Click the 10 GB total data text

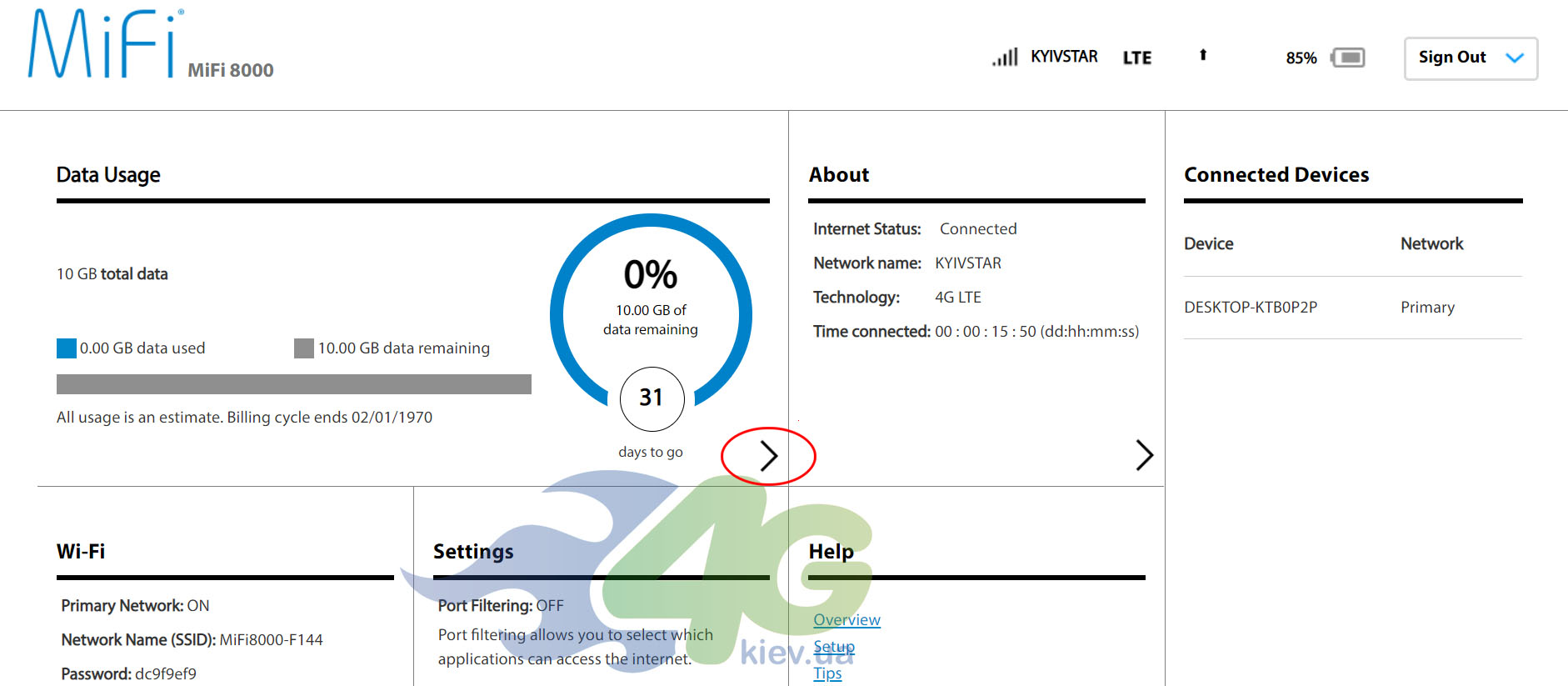(x=112, y=274)
